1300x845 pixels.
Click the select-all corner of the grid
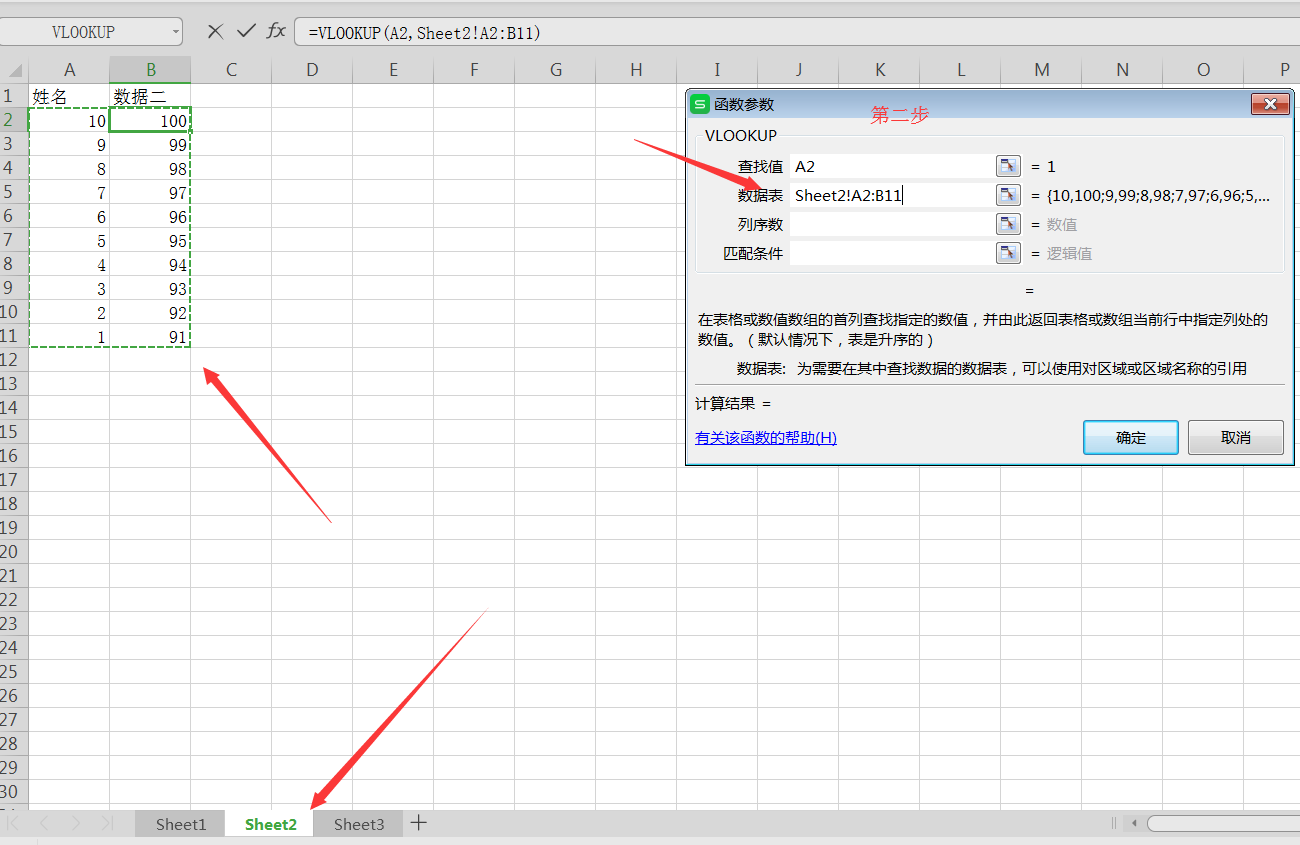[x=14, y=70]
